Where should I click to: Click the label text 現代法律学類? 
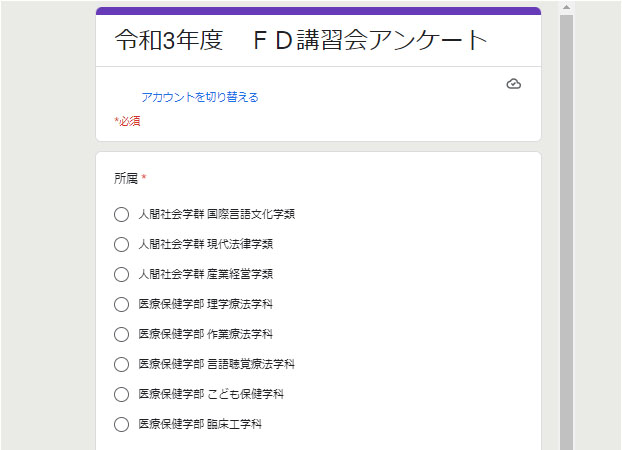point(240,244)
